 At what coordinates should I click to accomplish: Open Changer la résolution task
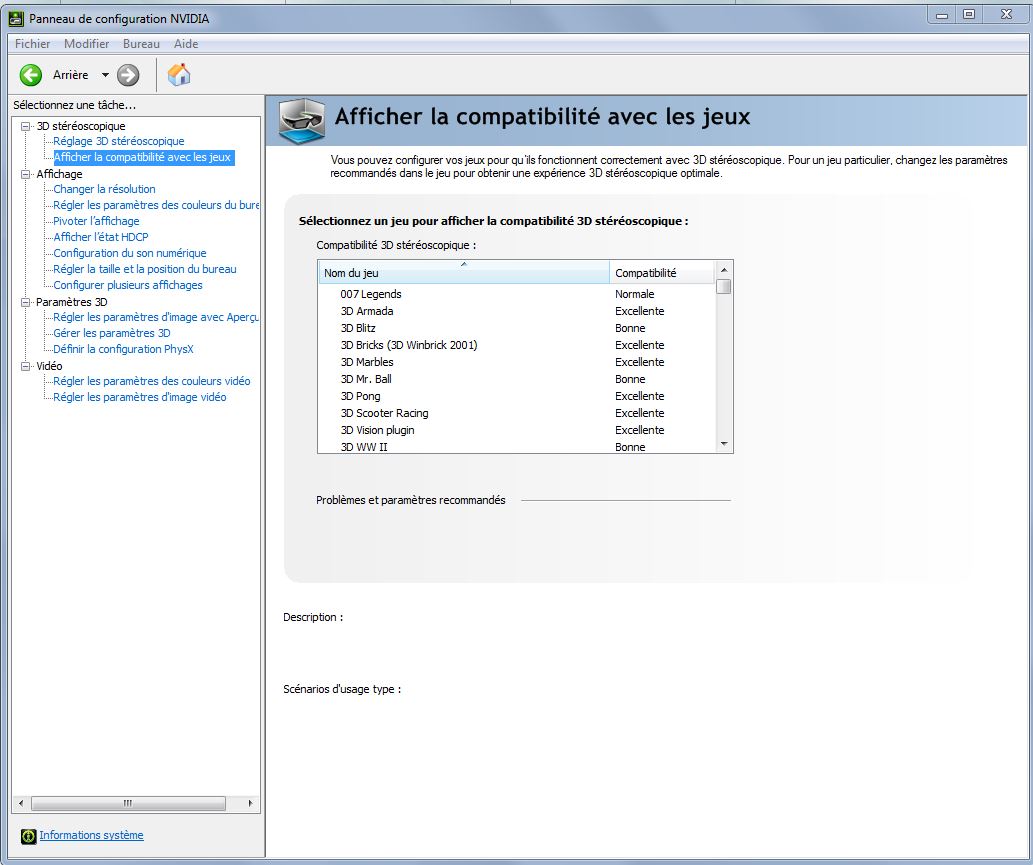tap(104, 189)
